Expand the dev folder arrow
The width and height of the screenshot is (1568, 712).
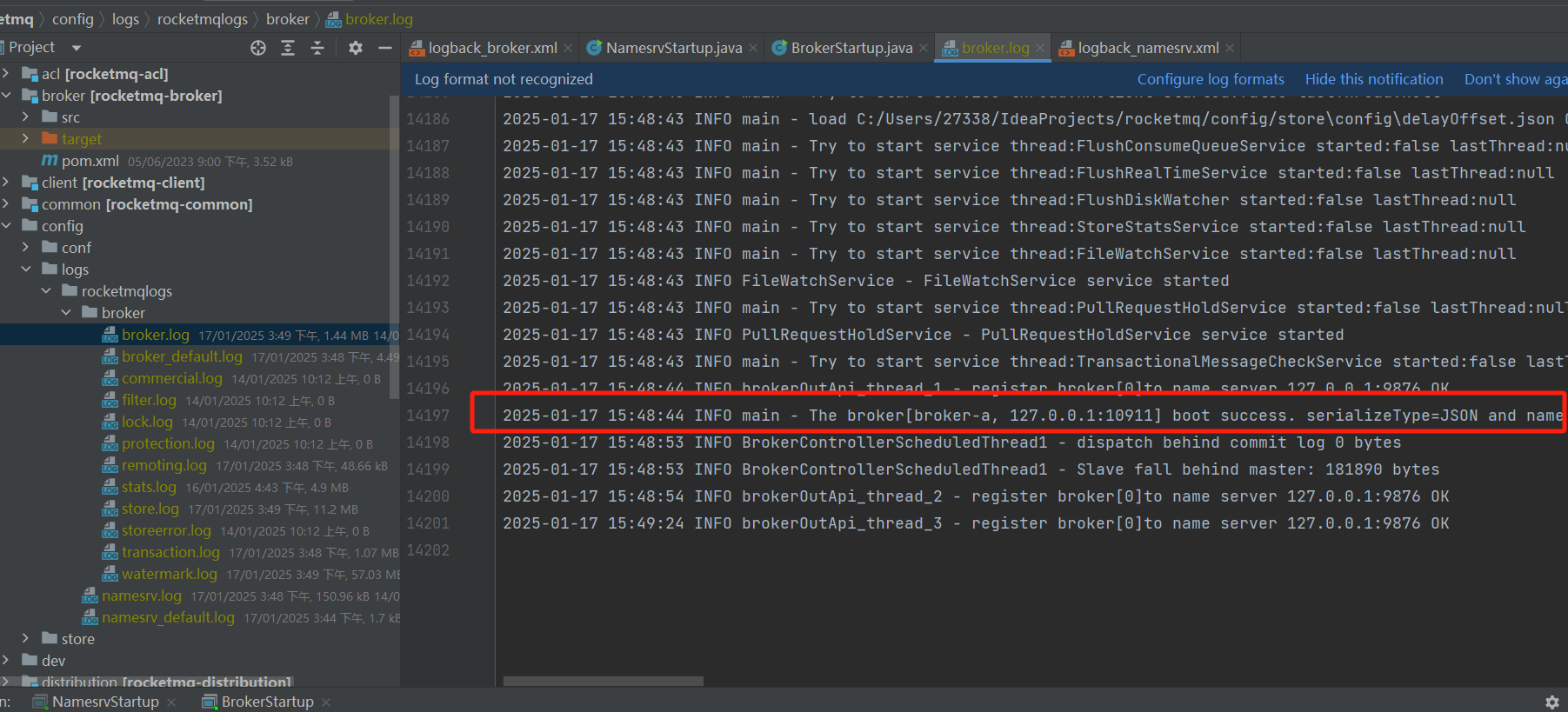click(6, 661)
